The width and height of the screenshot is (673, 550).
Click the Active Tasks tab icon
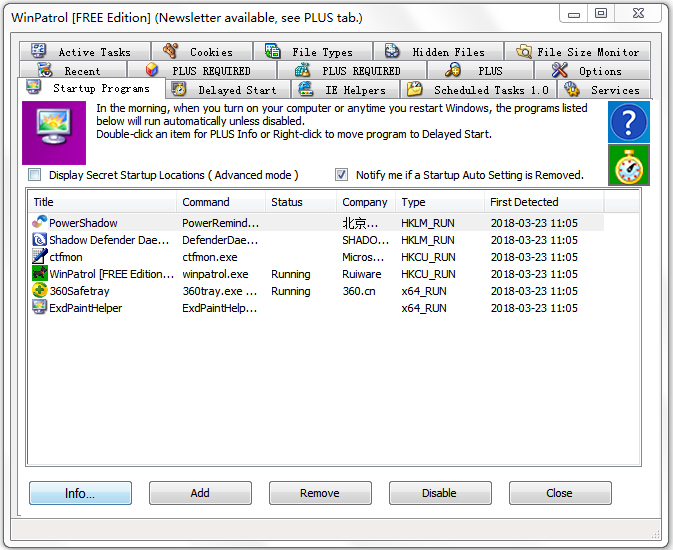(39, 51)
